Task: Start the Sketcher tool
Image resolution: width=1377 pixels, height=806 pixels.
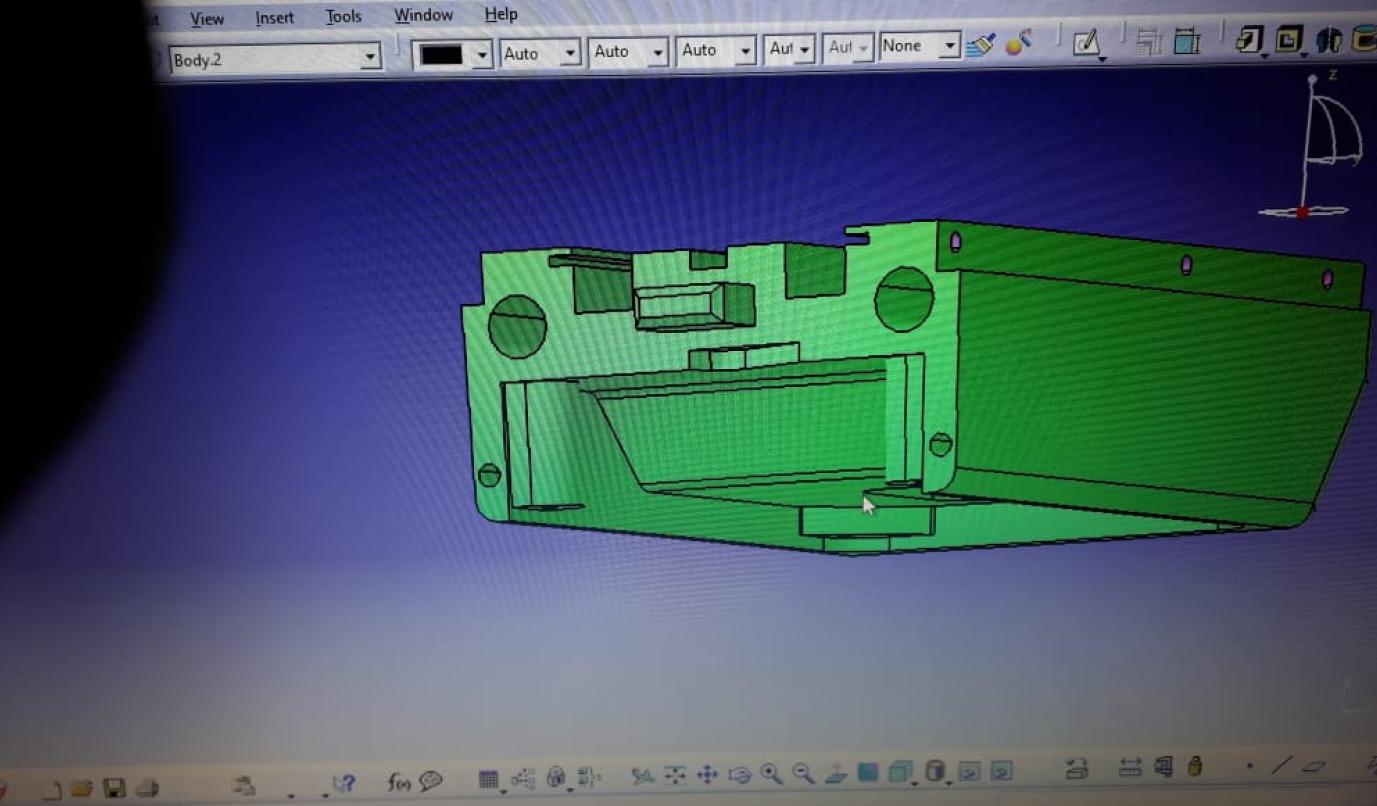Action: [1087, 42]
